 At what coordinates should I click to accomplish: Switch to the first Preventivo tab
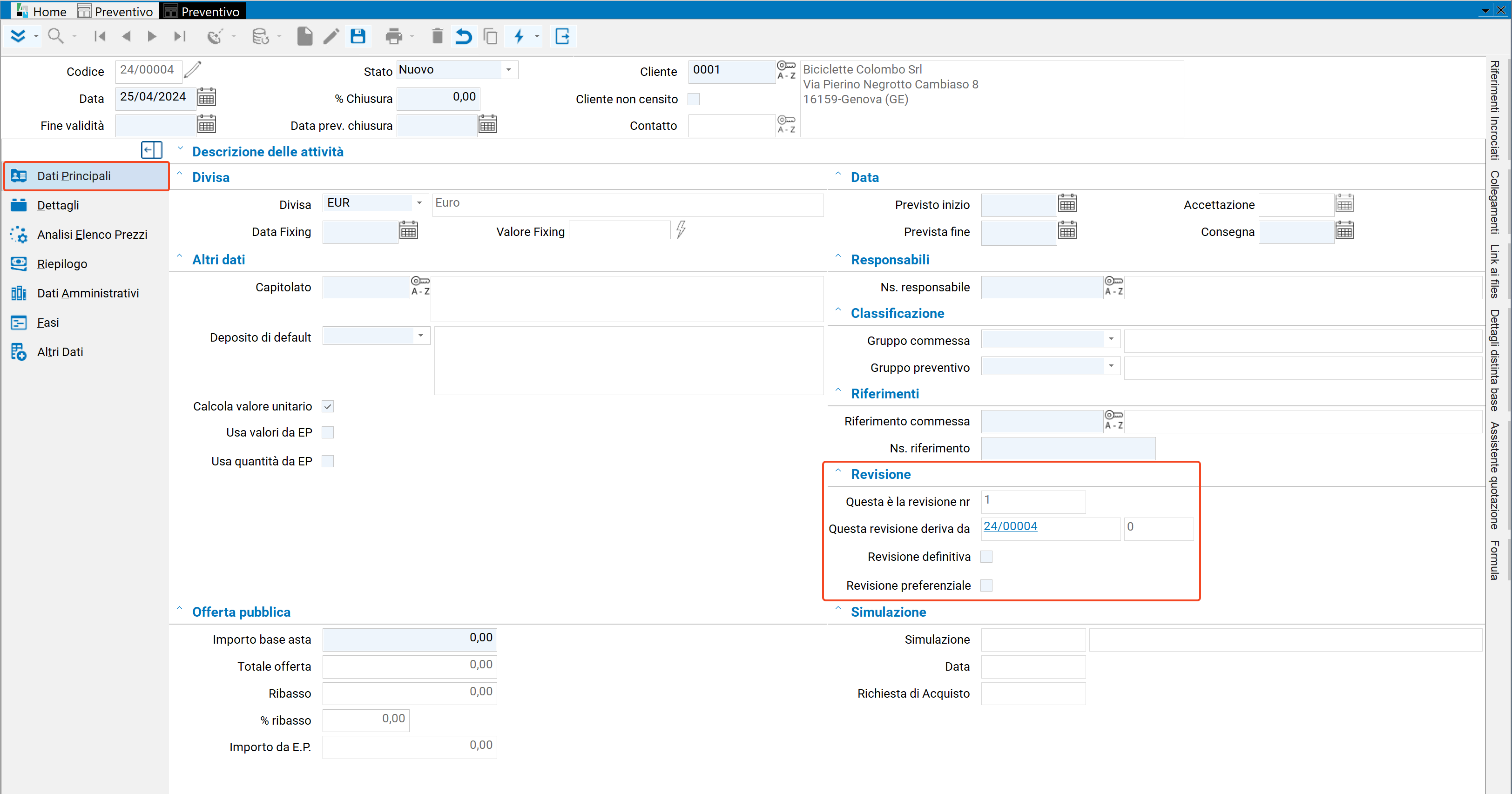115,11
